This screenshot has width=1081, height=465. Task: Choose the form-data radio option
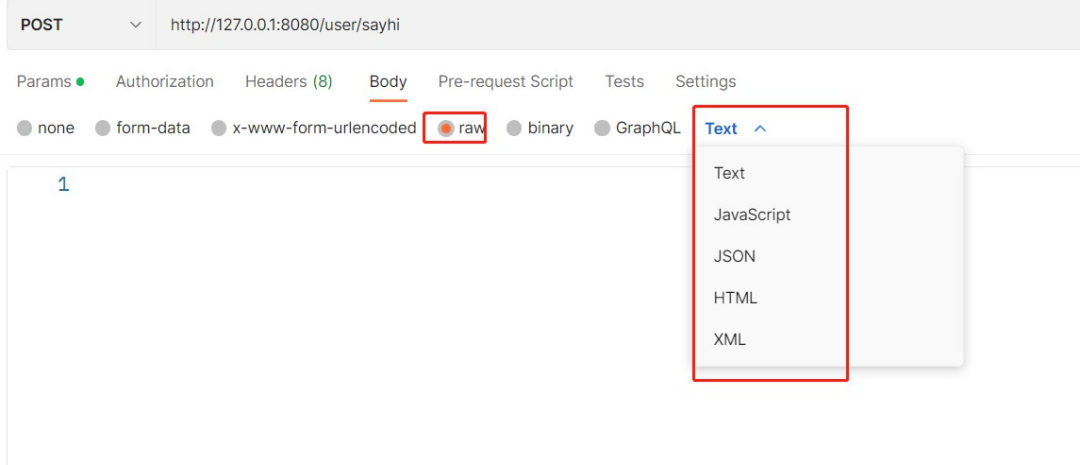click(x=103, y=128)
